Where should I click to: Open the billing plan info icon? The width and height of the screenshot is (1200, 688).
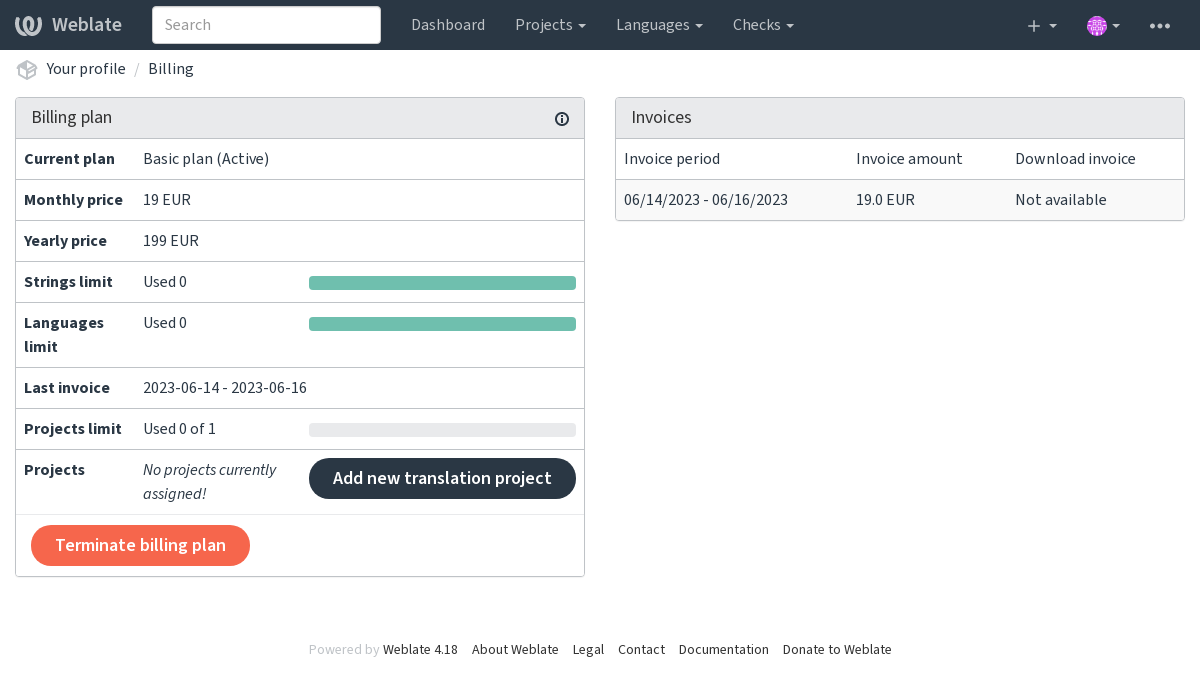562,119
